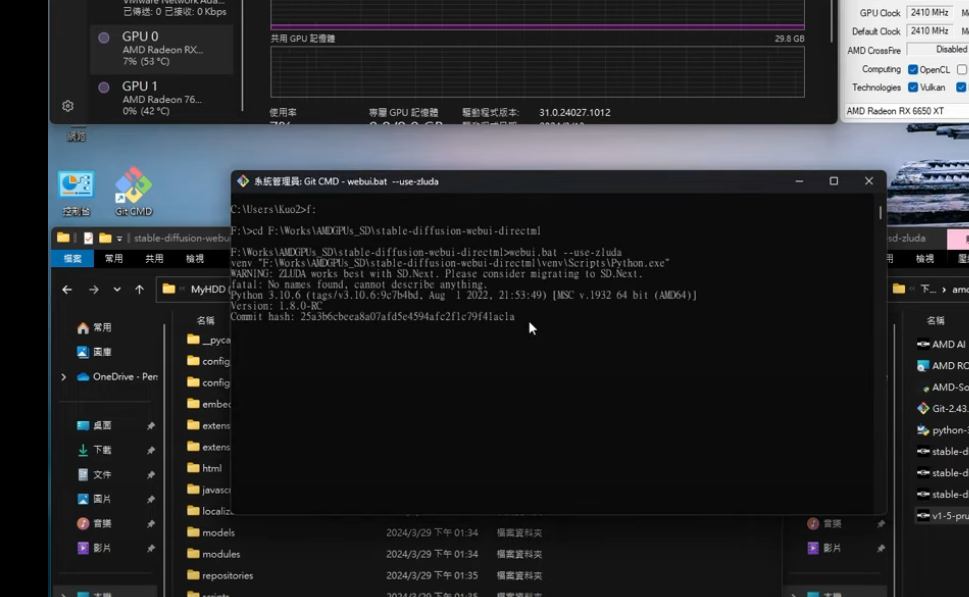Image resolution: width=969 pixels, height=597 pixels.
Task: Open 影片 videos in left Explorer sidebar
Action: click(x=94, y=548)
